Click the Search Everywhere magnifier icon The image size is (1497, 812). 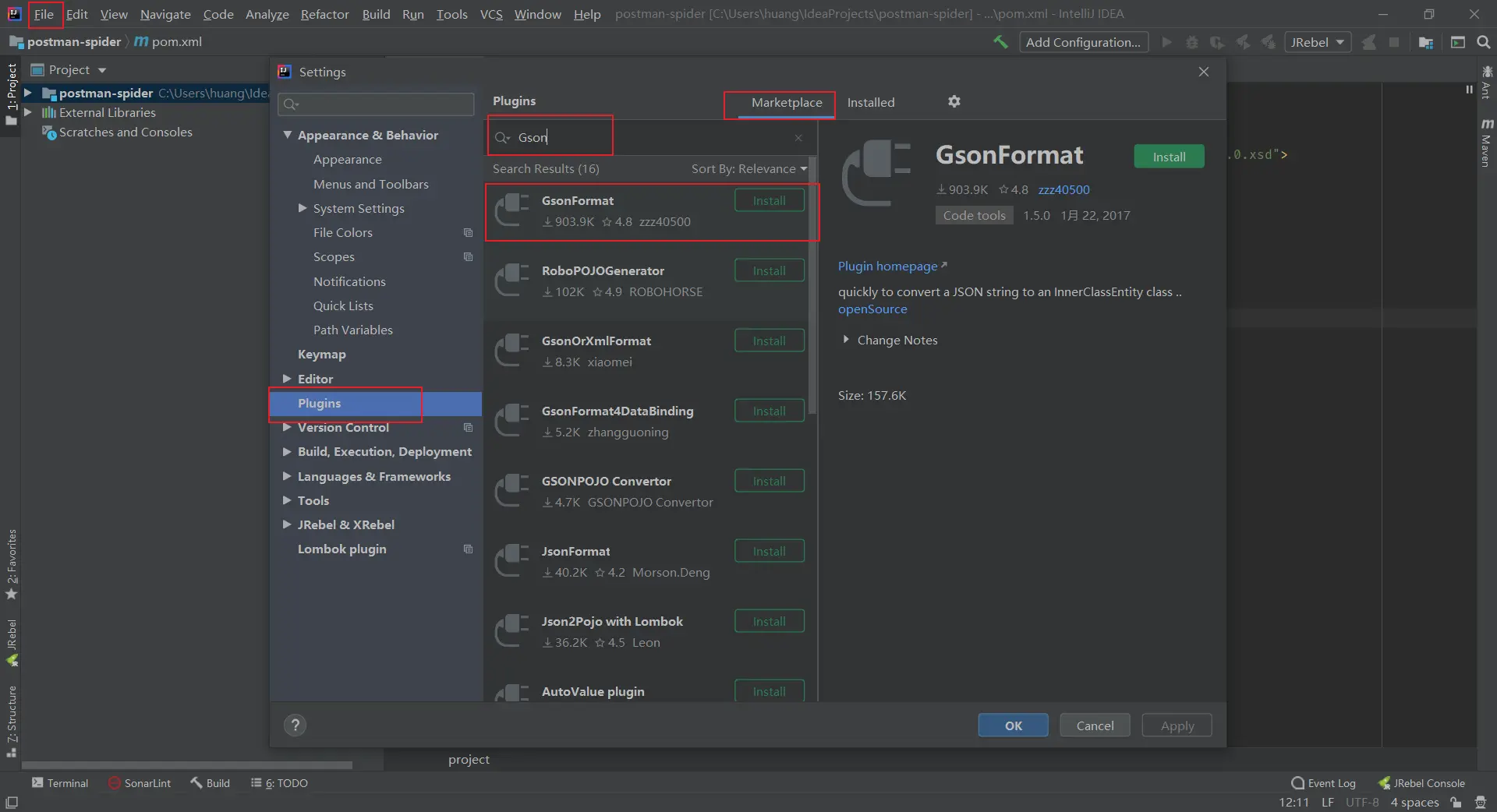click(x=1484, y=42)
